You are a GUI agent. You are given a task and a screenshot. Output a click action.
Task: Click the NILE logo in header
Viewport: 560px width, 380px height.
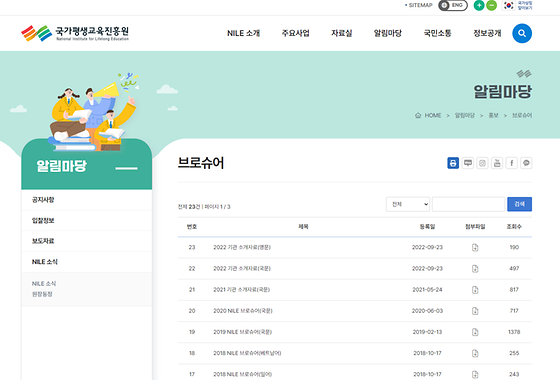click(75, 33)
